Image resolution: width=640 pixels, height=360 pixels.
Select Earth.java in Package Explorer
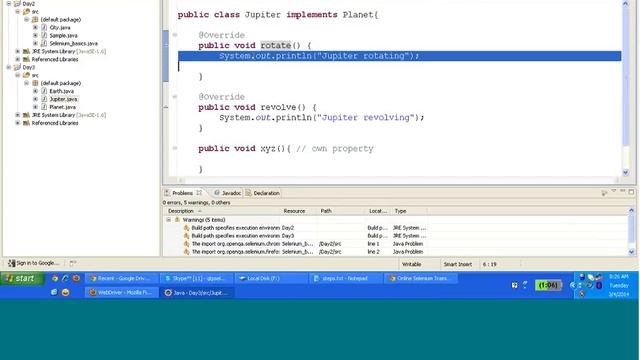click(62, 91)
